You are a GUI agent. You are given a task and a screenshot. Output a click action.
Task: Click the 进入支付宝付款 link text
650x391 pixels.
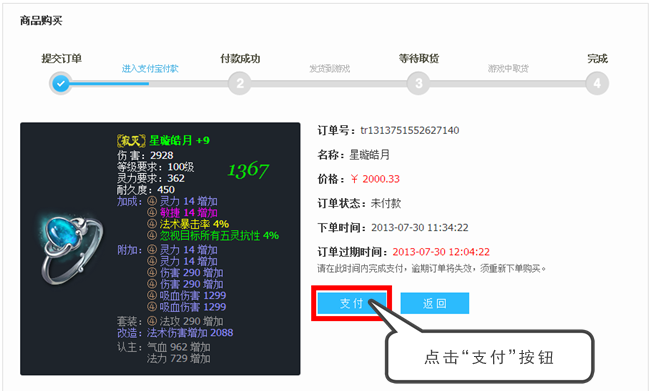click(x=150, y=69)
